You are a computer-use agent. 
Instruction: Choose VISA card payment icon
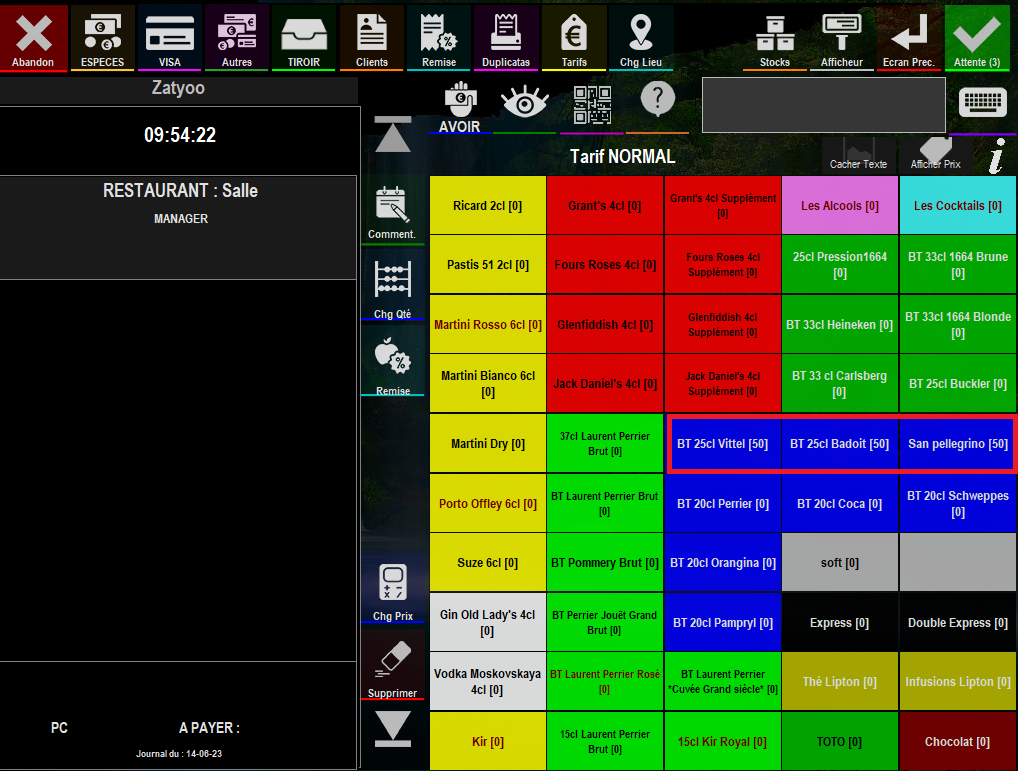[169, 38]
